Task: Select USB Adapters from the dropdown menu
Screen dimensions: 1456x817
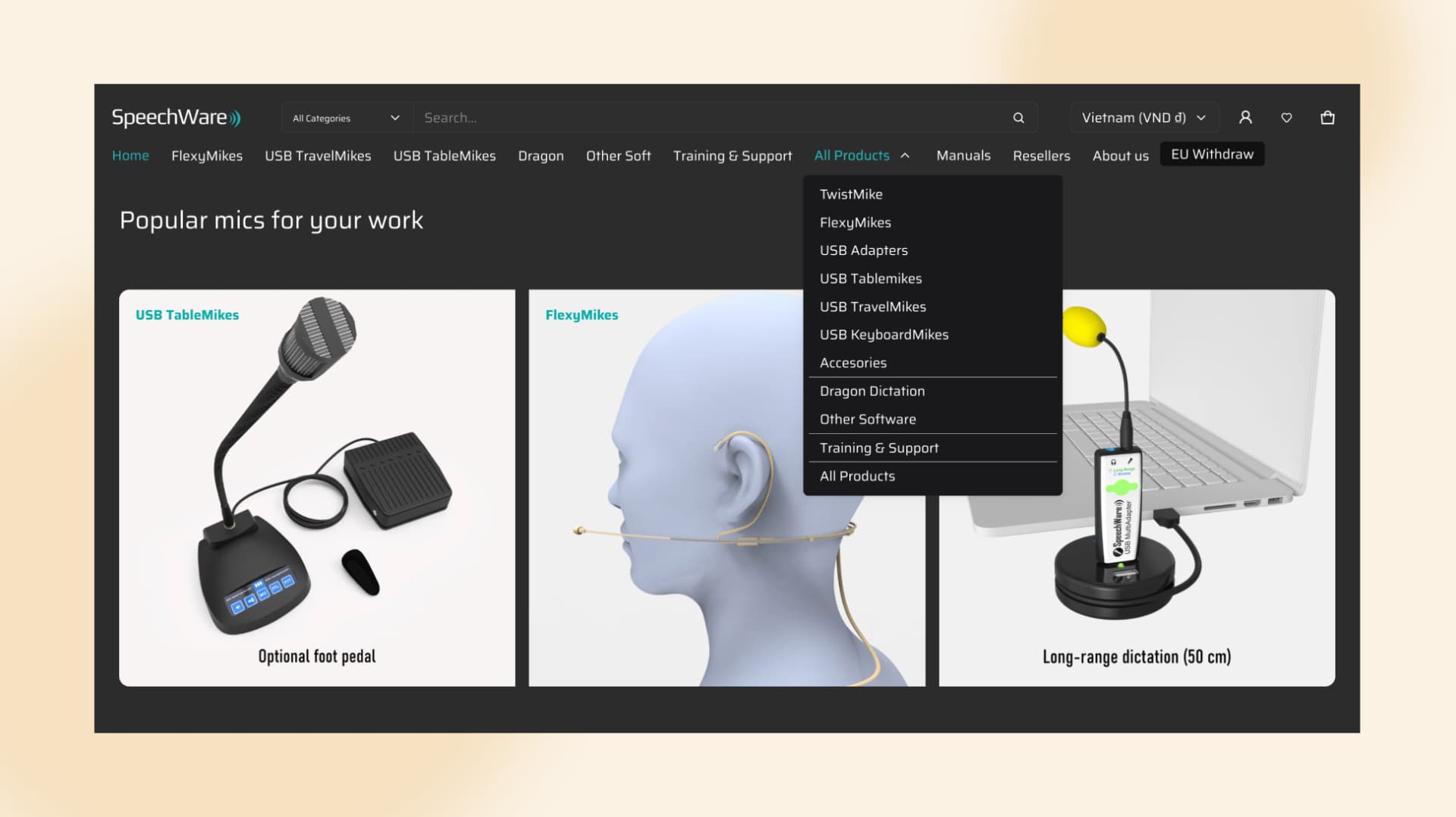Action: coord(933,250)
